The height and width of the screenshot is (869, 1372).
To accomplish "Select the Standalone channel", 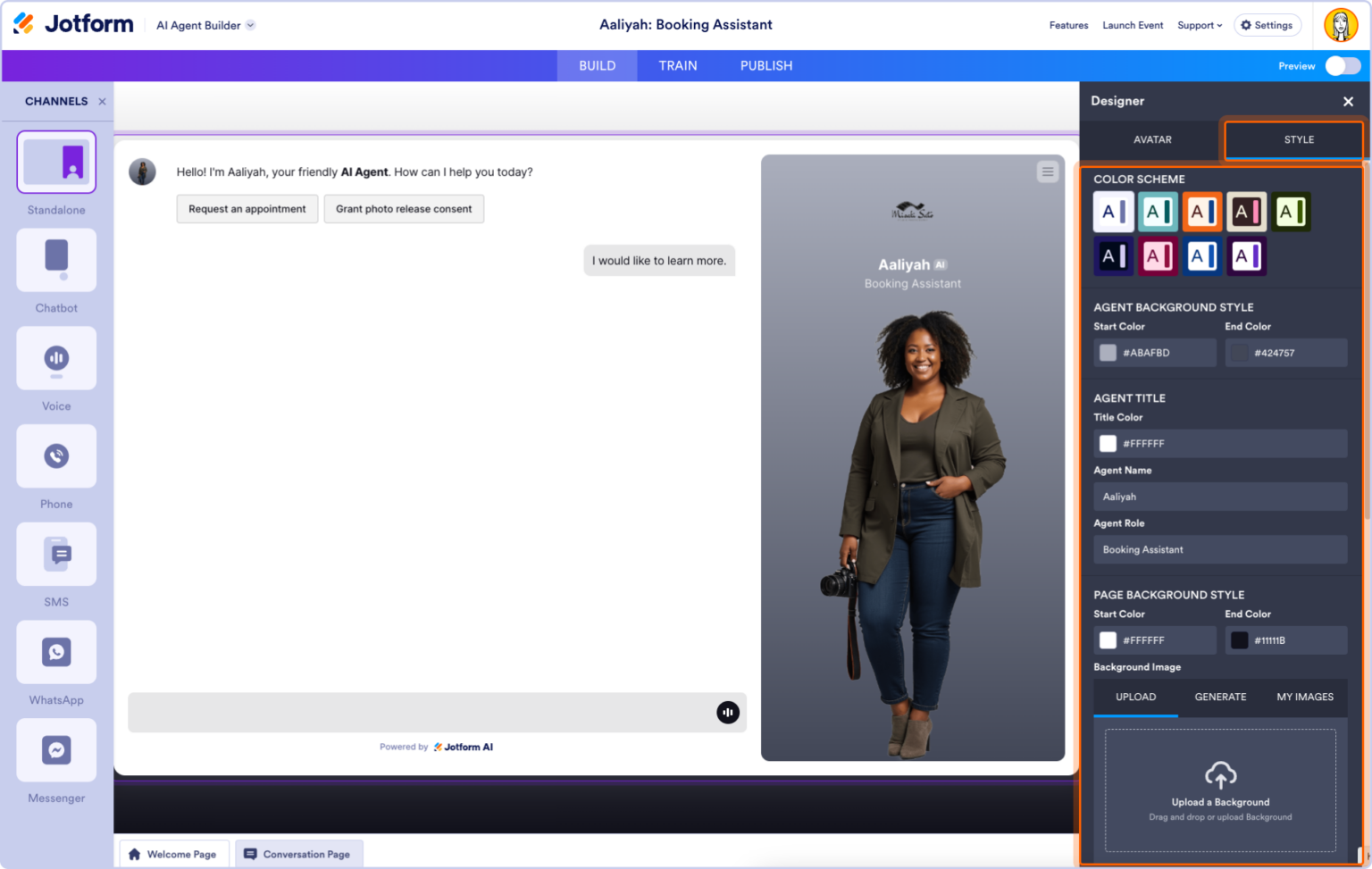I will click(x=55, y=162).
